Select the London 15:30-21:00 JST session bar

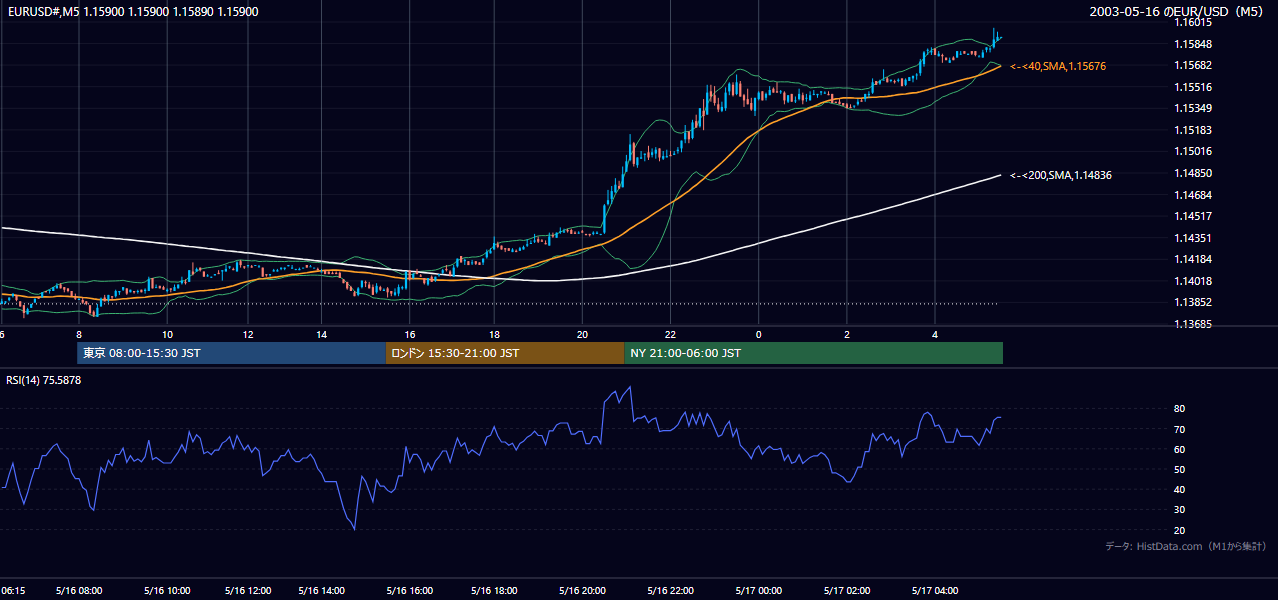[505, 353]
